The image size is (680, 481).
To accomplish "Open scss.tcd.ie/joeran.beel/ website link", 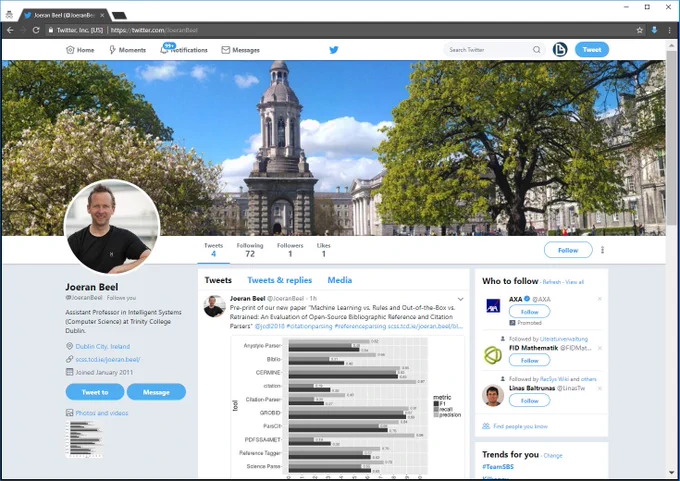I will (x=108, y=359).
